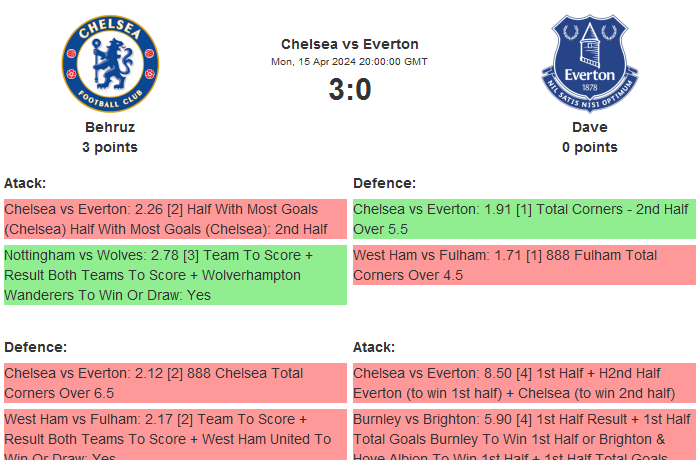Click the 3:0 final score
700x460 pixels.
pos(349,90)
